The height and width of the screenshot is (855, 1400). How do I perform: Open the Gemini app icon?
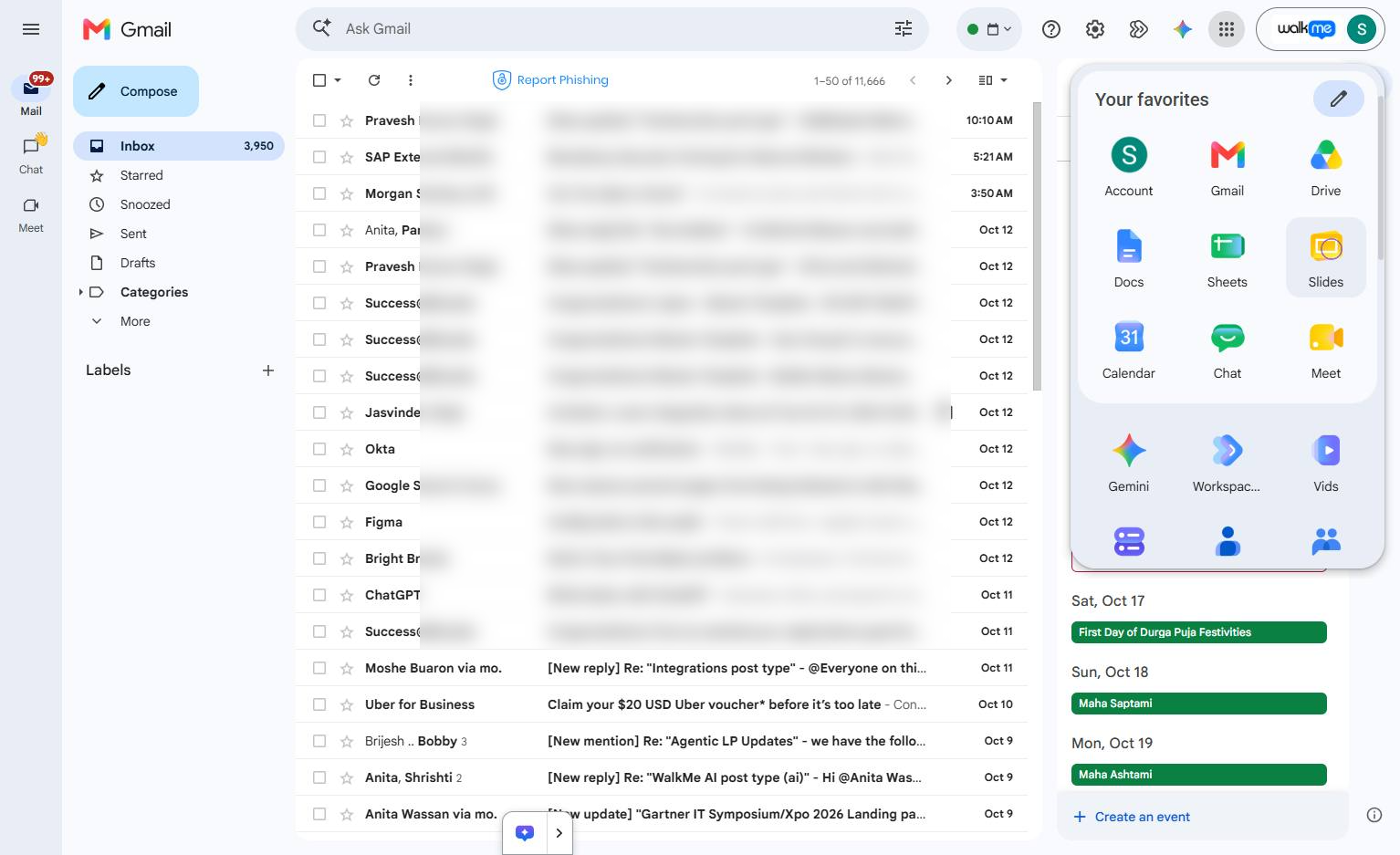click(1128, 462)
